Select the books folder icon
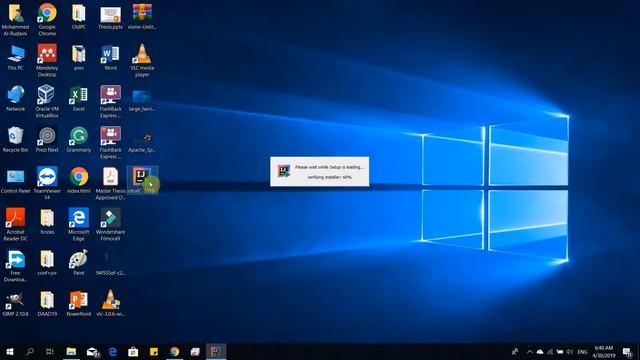640x360 pixels. 47,222
